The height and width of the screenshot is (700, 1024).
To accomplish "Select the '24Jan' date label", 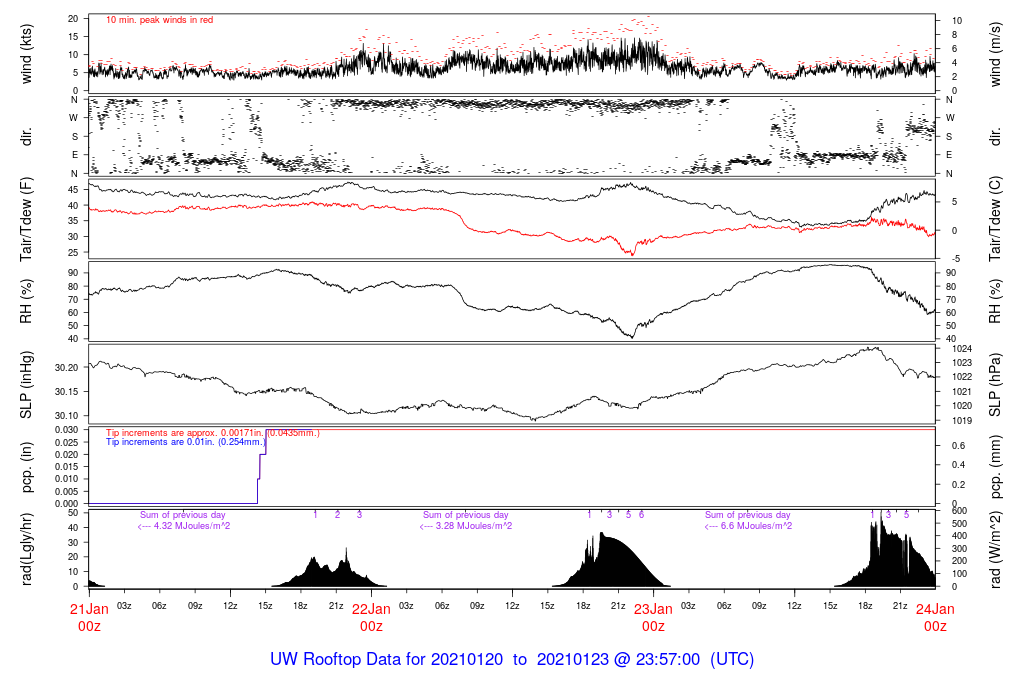I will coord(935,609).
